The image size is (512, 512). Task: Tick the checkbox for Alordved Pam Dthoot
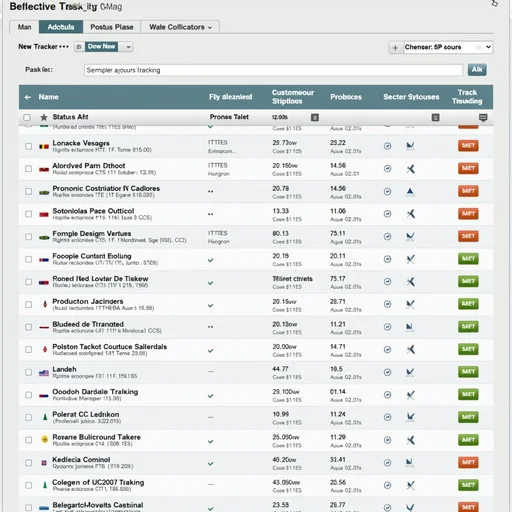tap(29, 169)
